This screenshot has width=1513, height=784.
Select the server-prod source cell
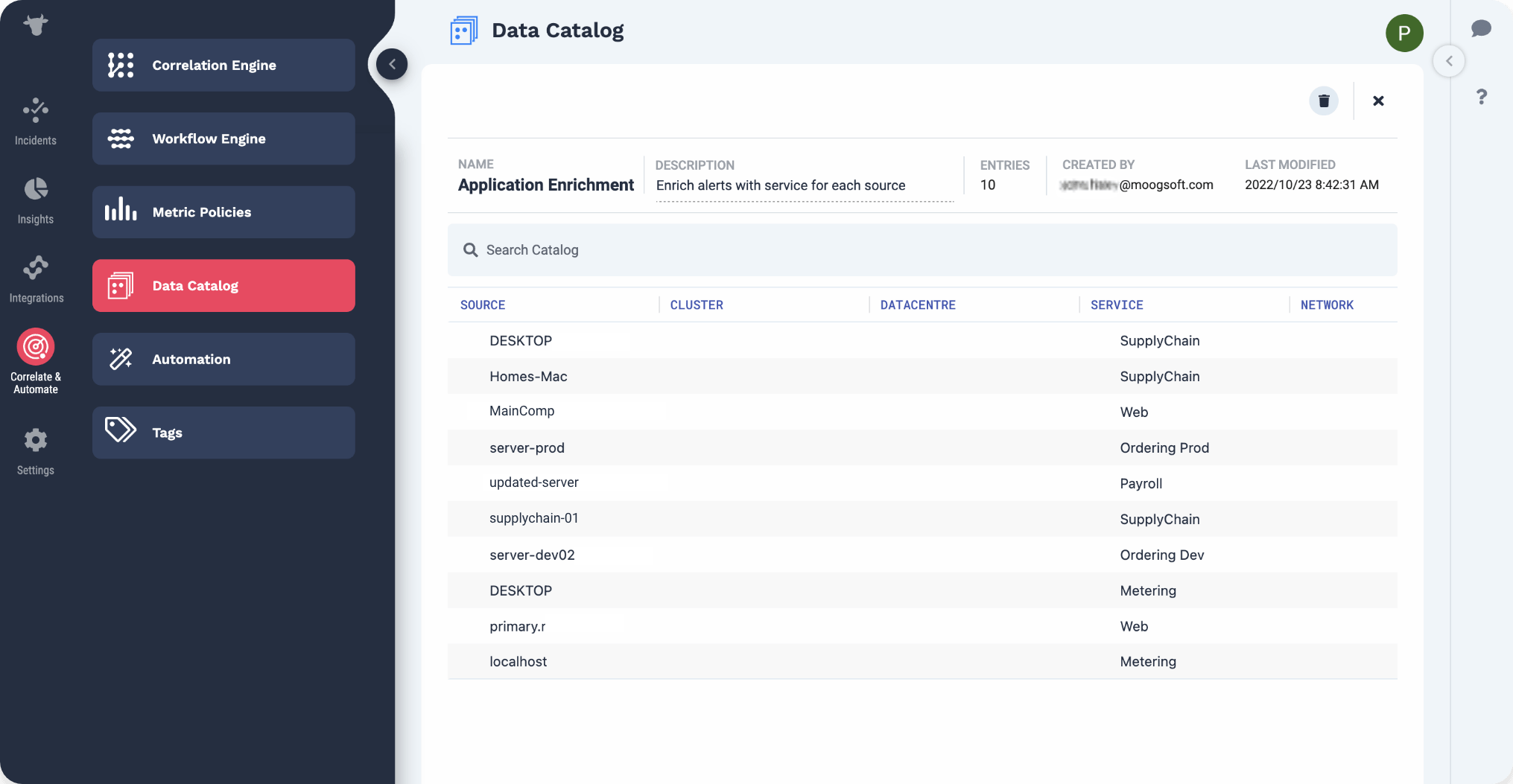pyautogui.click(x=527, y=448)
